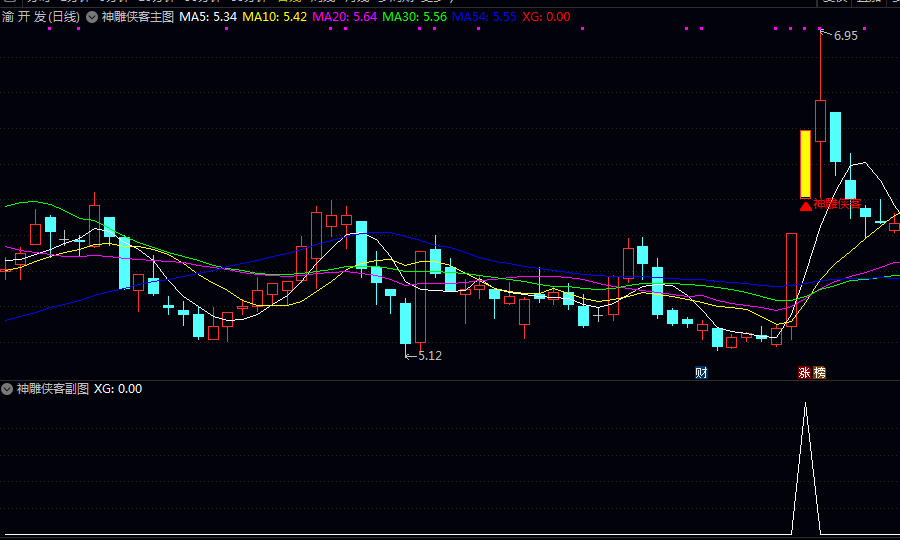Click the 5.12 low price label
Screen dimensions: 900x540
point(430,356)
